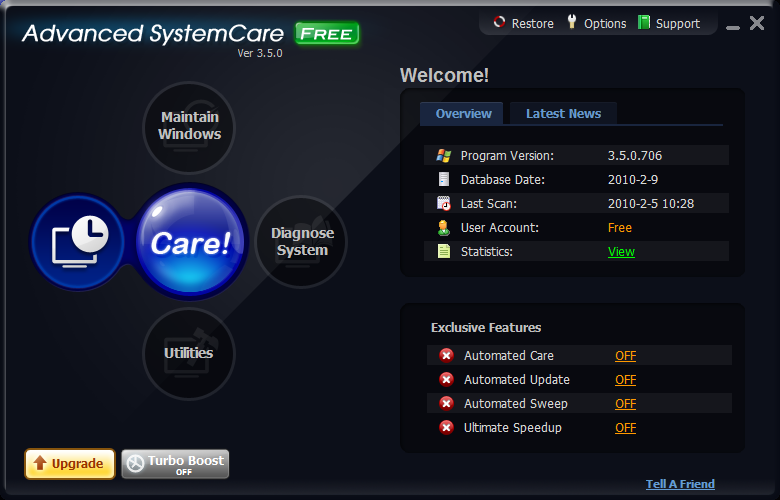Click the Automated Update label
The width and height of the screenshot is (780, 500).
point(517,380)
